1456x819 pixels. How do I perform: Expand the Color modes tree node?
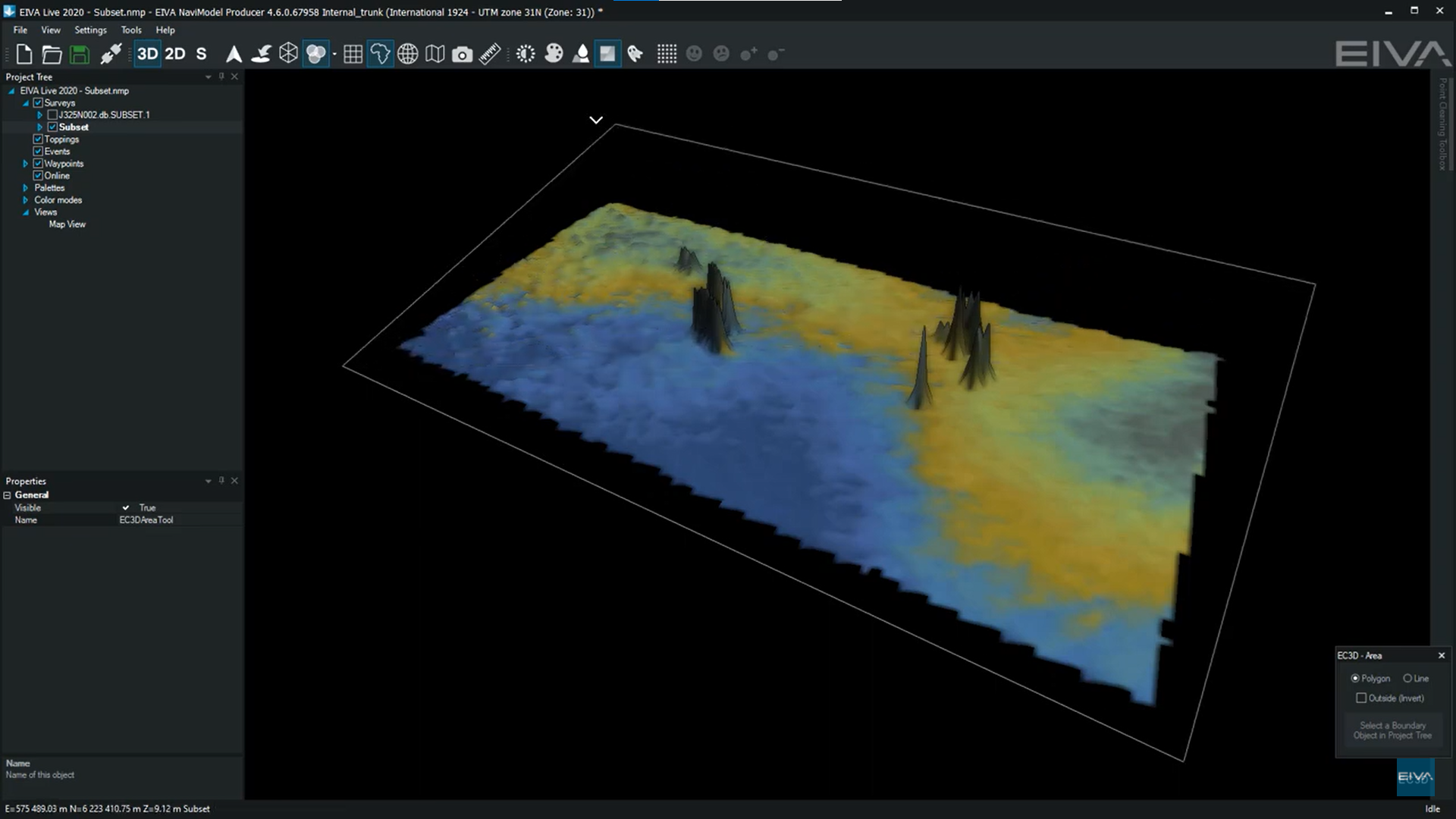click(26, 200)
